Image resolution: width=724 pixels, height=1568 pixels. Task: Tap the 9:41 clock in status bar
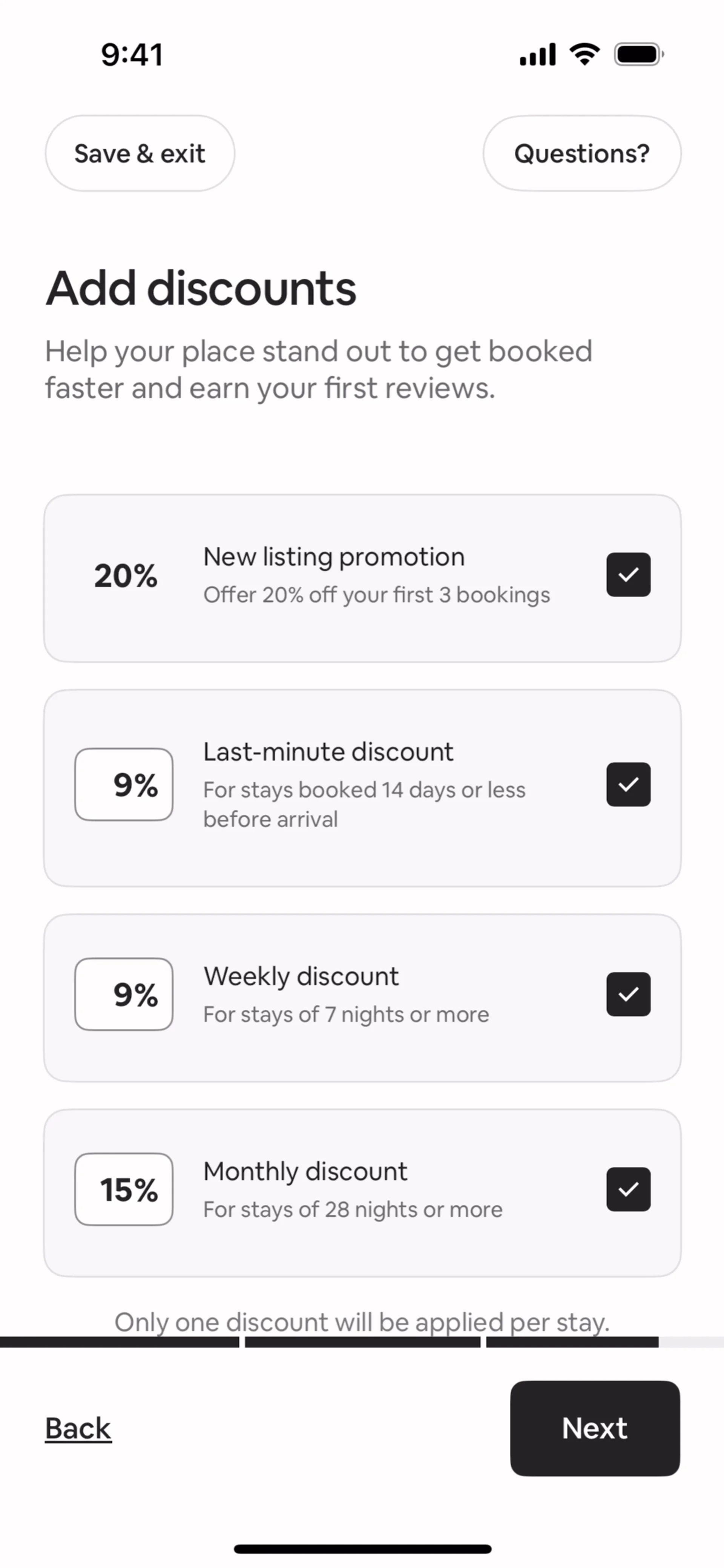[x=132, y=55]
